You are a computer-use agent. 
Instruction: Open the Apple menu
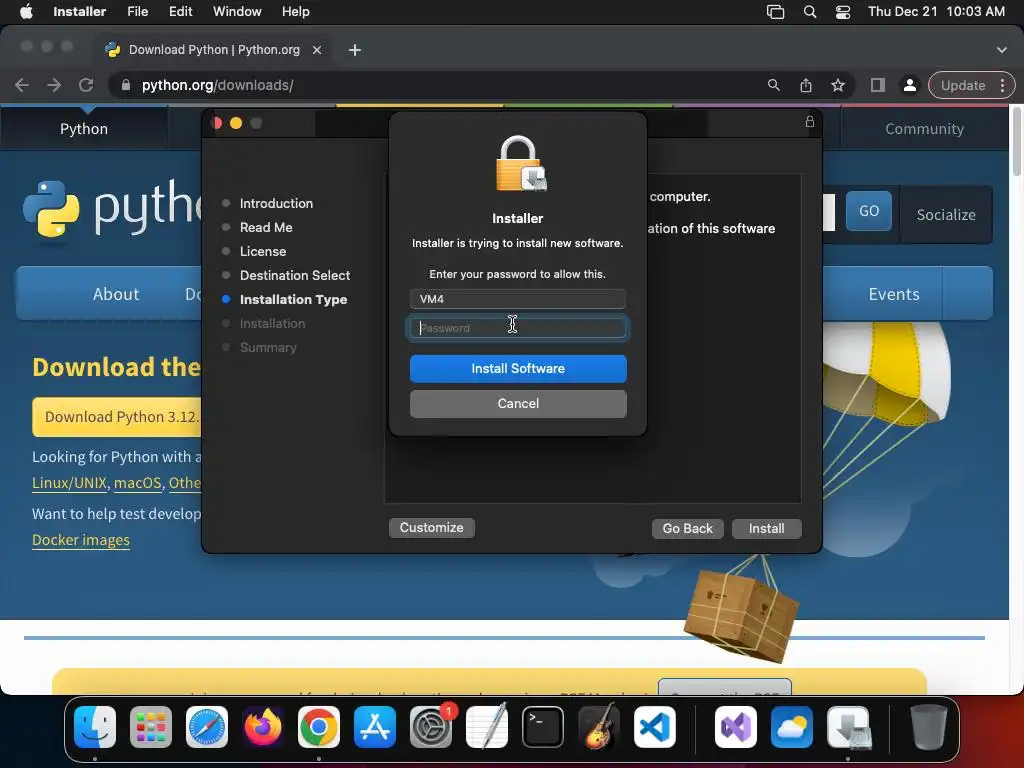pos(26,12)
